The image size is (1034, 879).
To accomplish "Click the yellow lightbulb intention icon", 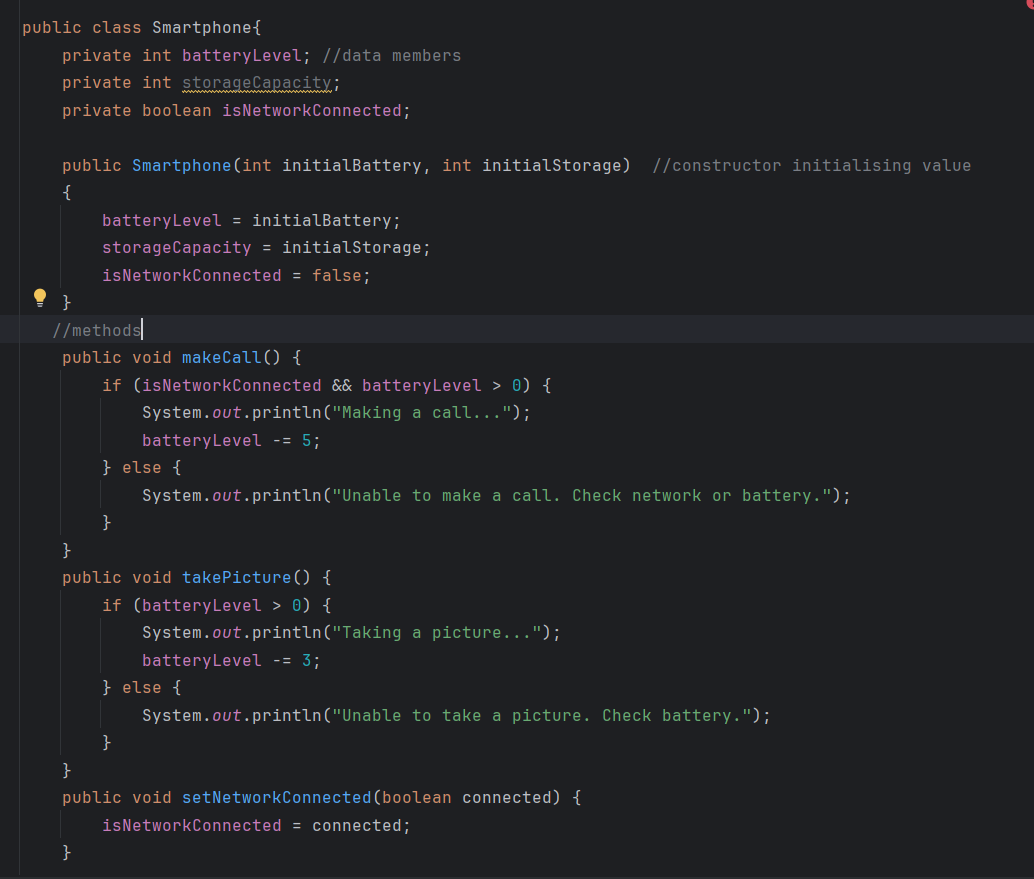I will point(40,296).
